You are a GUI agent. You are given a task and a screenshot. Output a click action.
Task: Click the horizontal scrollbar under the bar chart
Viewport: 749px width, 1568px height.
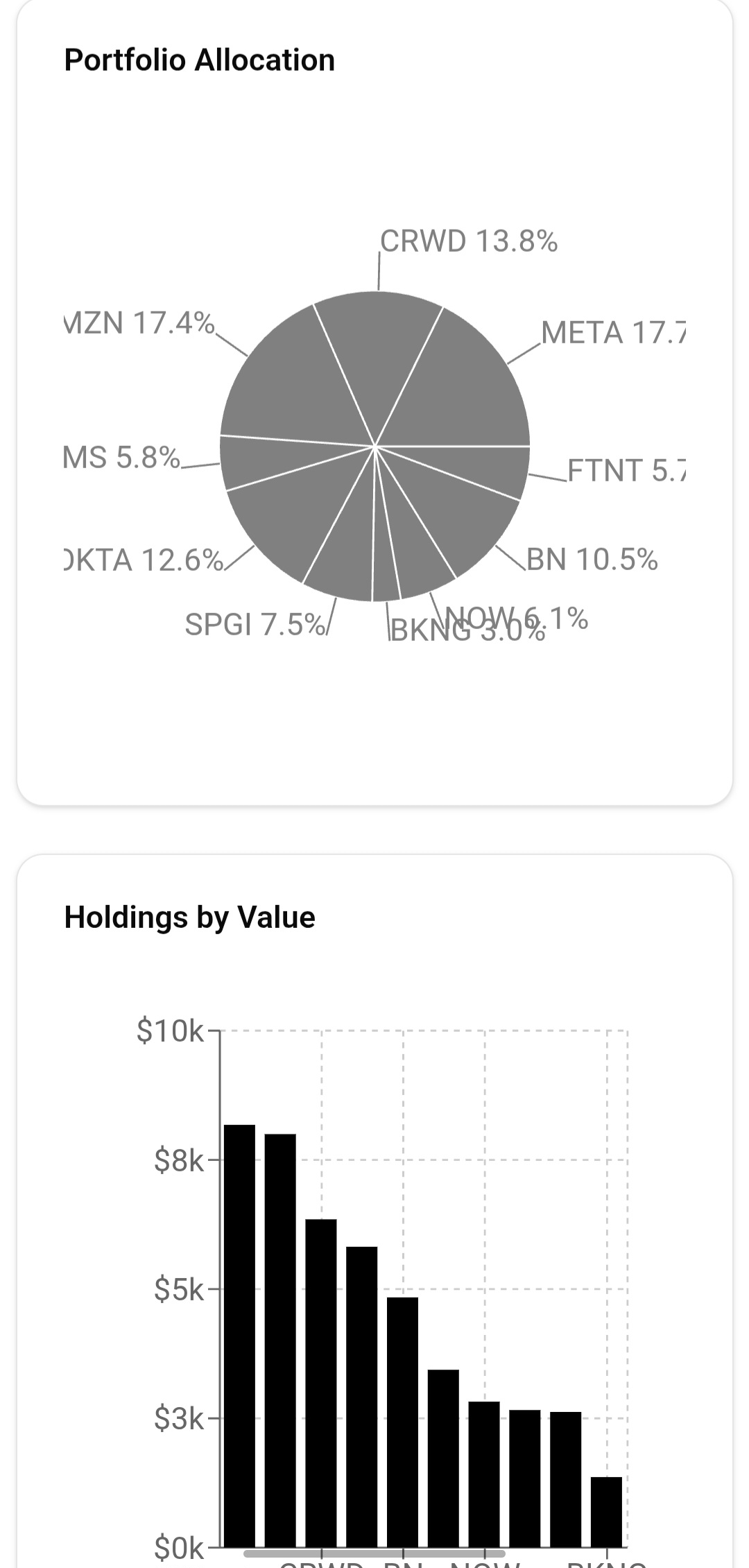(x=374, y=1553)
